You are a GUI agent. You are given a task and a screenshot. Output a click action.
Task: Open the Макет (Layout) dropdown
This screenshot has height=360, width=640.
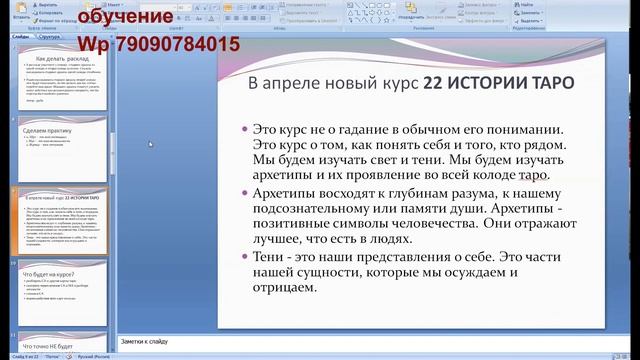click(112, 5)
